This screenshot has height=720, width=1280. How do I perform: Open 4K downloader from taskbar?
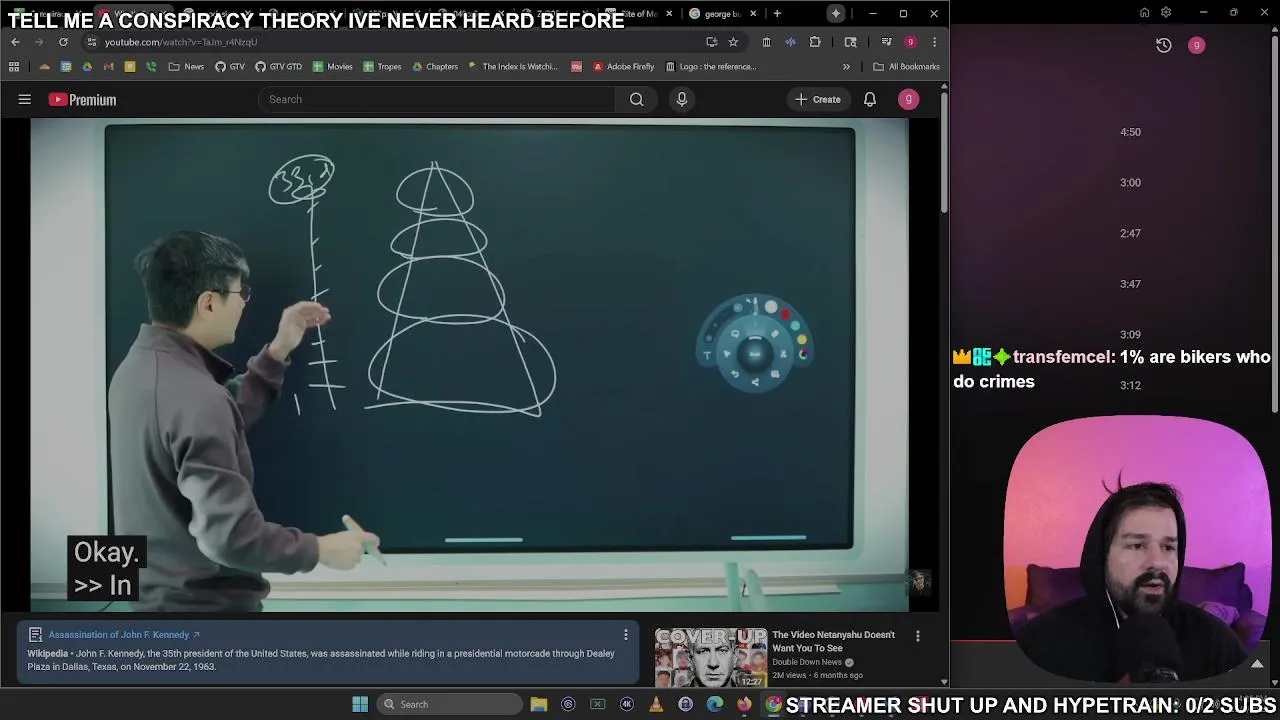tap(627, 704)
